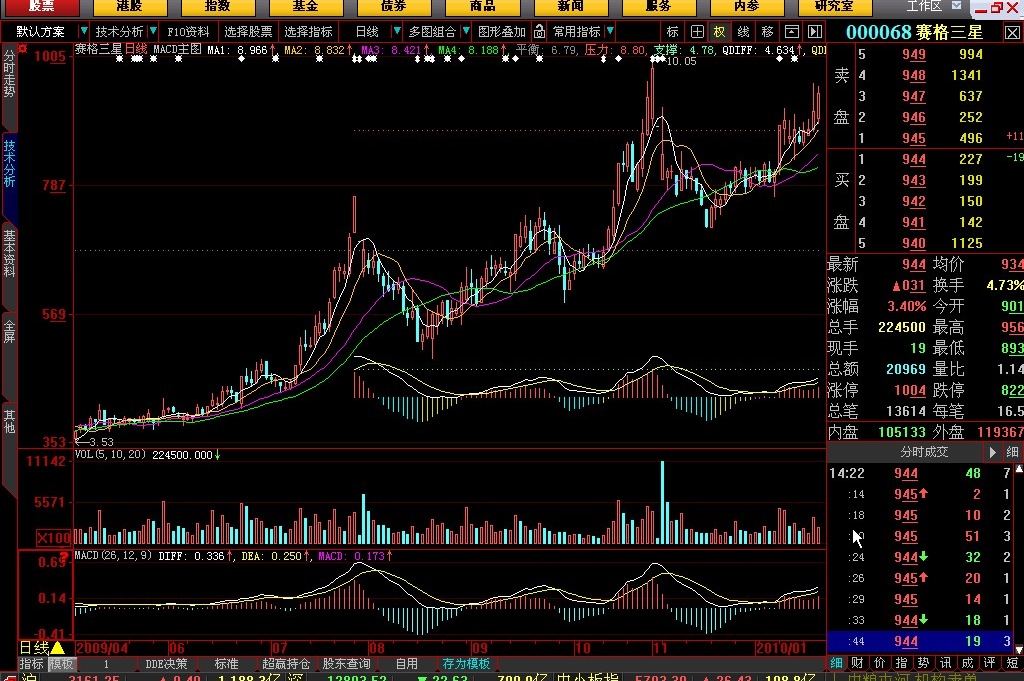Expand the 常用指标 dropdown arrow

click(610, 31)
